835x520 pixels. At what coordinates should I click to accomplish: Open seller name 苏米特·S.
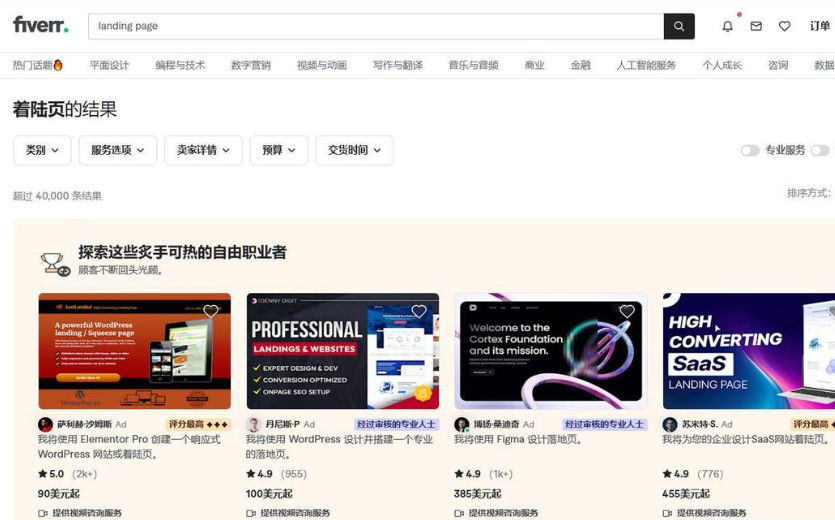tap(700, 424)
